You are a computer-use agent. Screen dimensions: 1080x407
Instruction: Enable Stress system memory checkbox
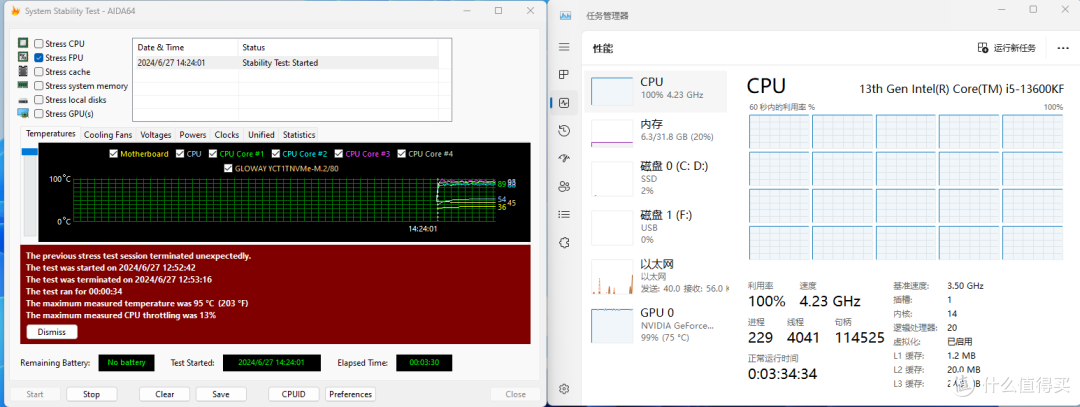click(39, 86)
